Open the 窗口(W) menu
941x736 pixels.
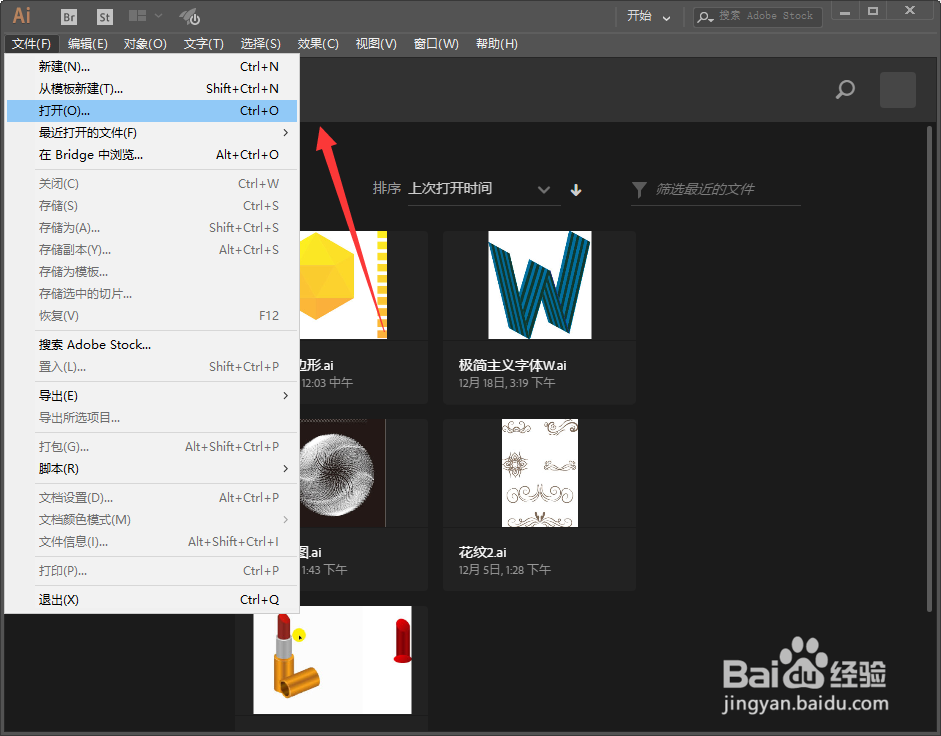(x=436, y=44)
